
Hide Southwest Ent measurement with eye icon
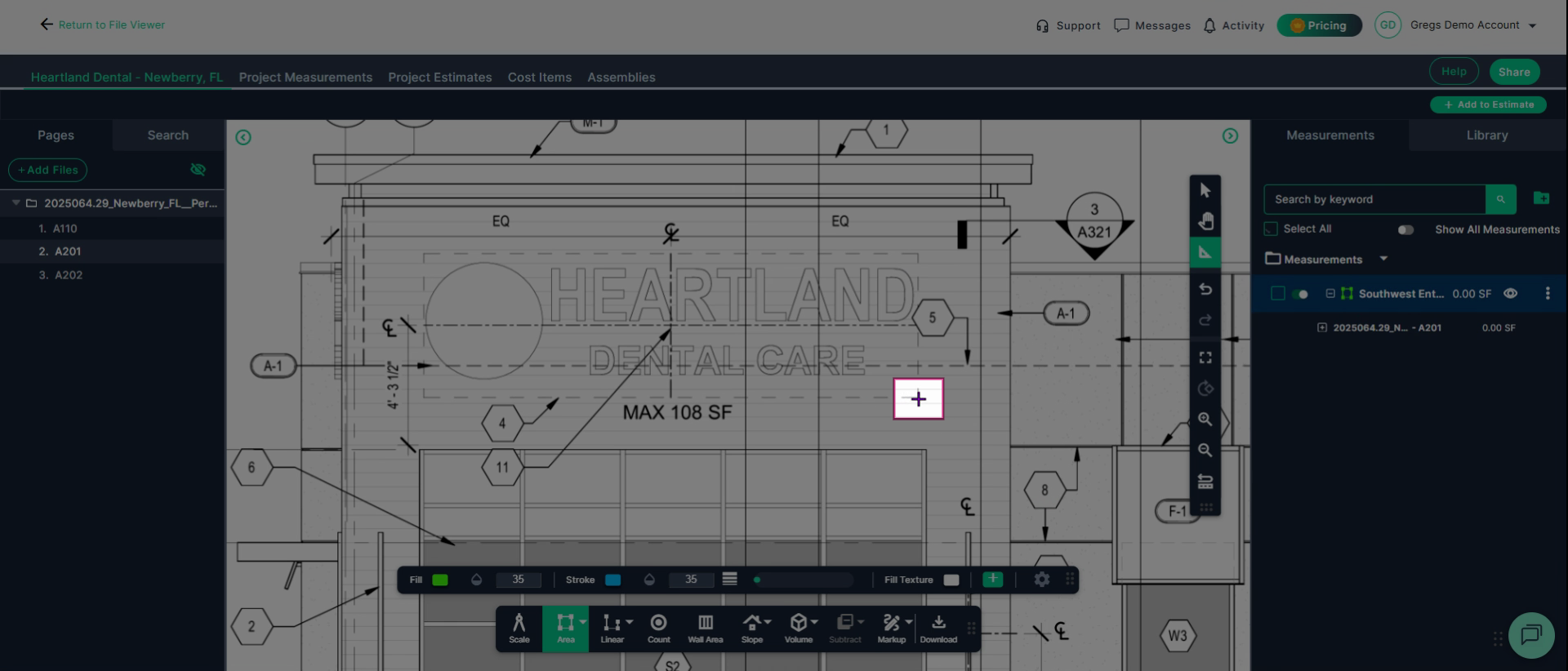point(1511,294)
